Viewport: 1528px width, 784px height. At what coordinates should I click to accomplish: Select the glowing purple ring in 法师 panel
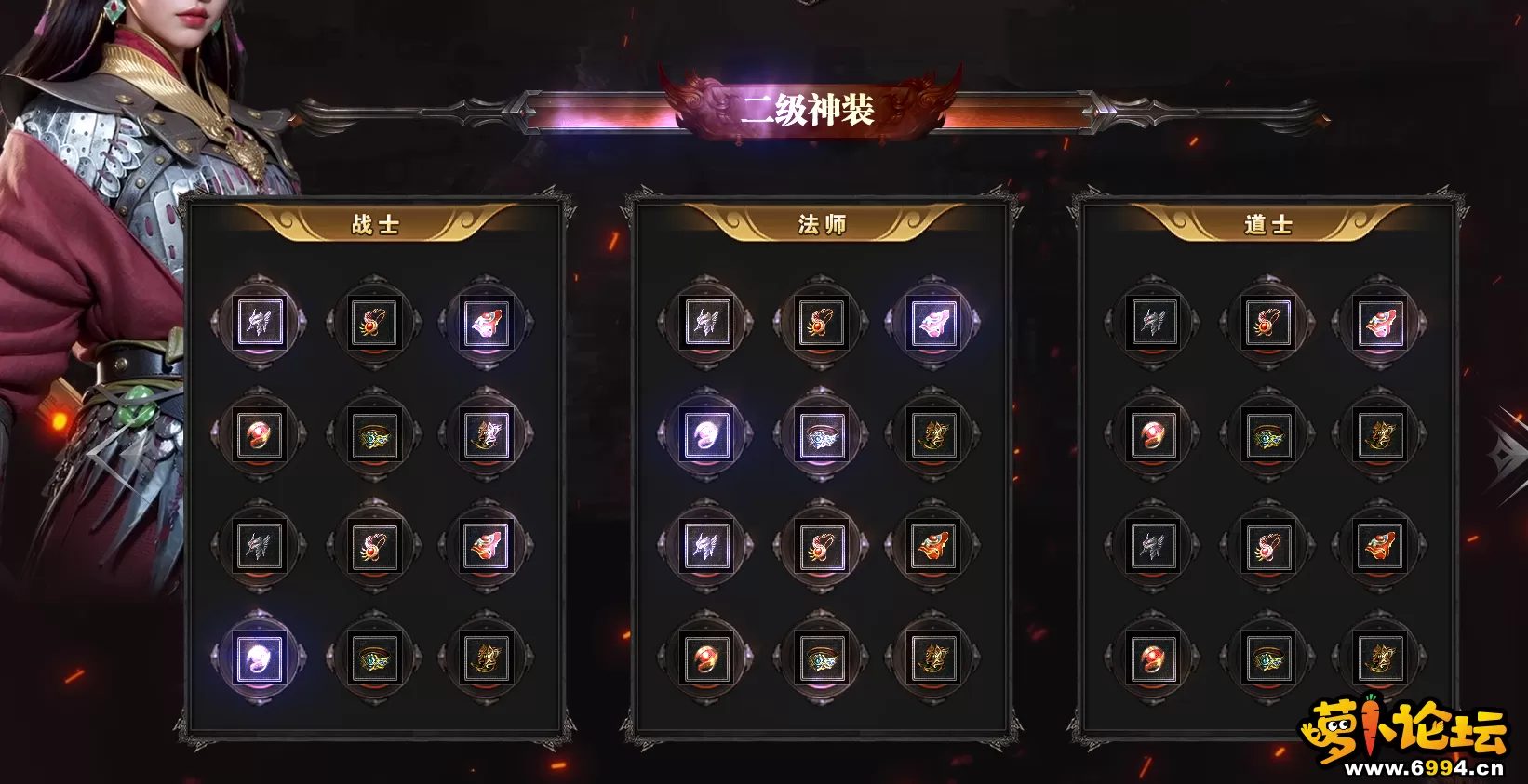705,435
